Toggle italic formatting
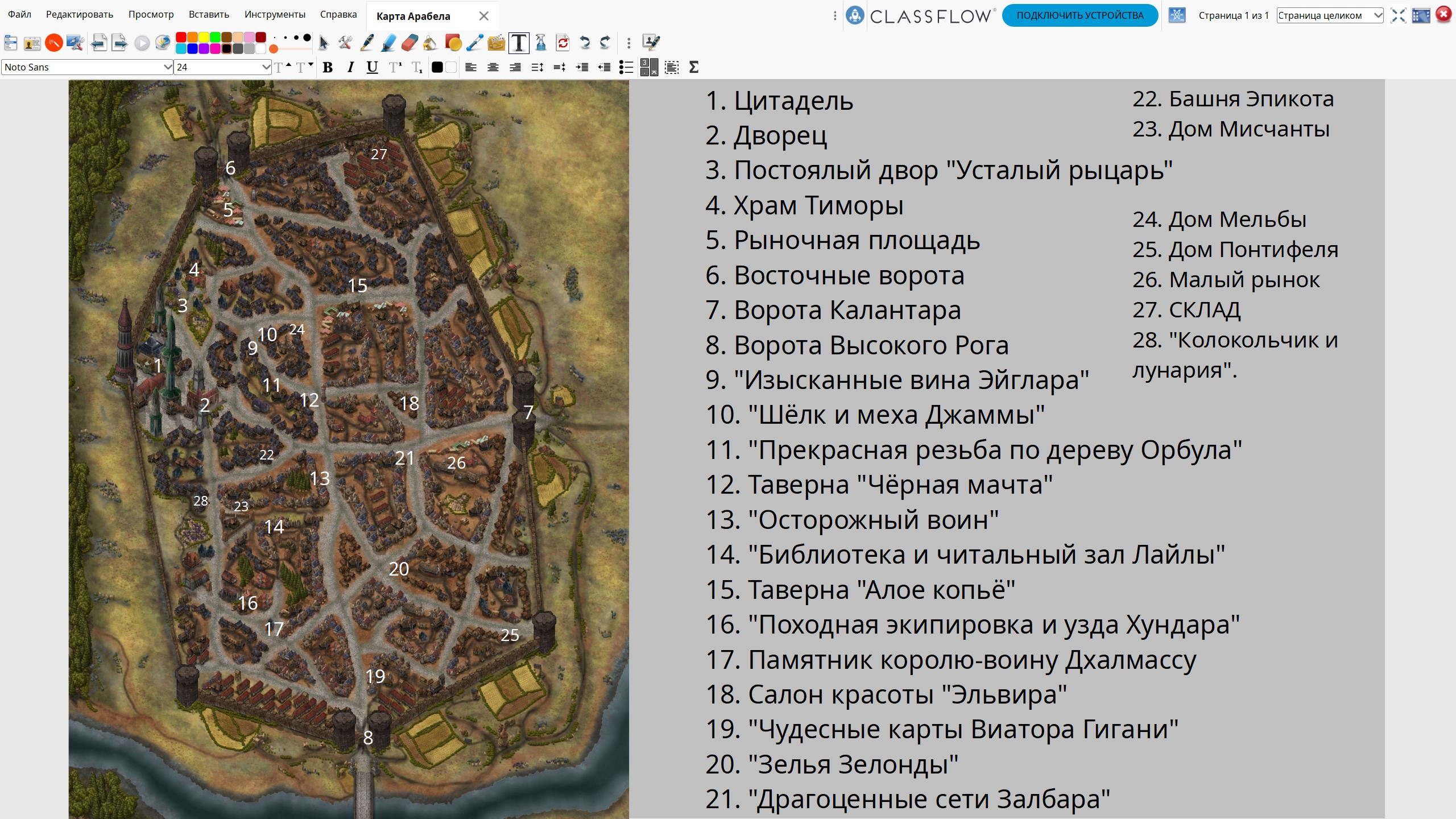1456x819 pixels. pyautogui.click(x=350, y=68)
